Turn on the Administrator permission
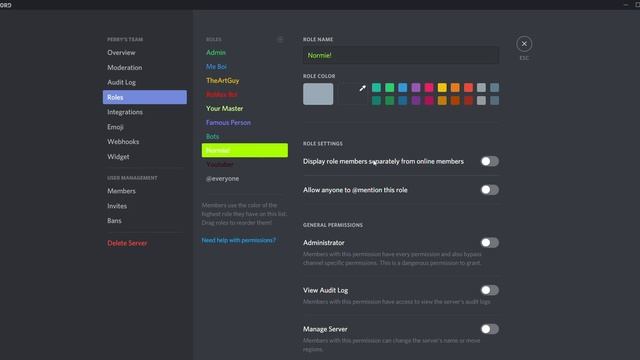 tap(489, 243)
